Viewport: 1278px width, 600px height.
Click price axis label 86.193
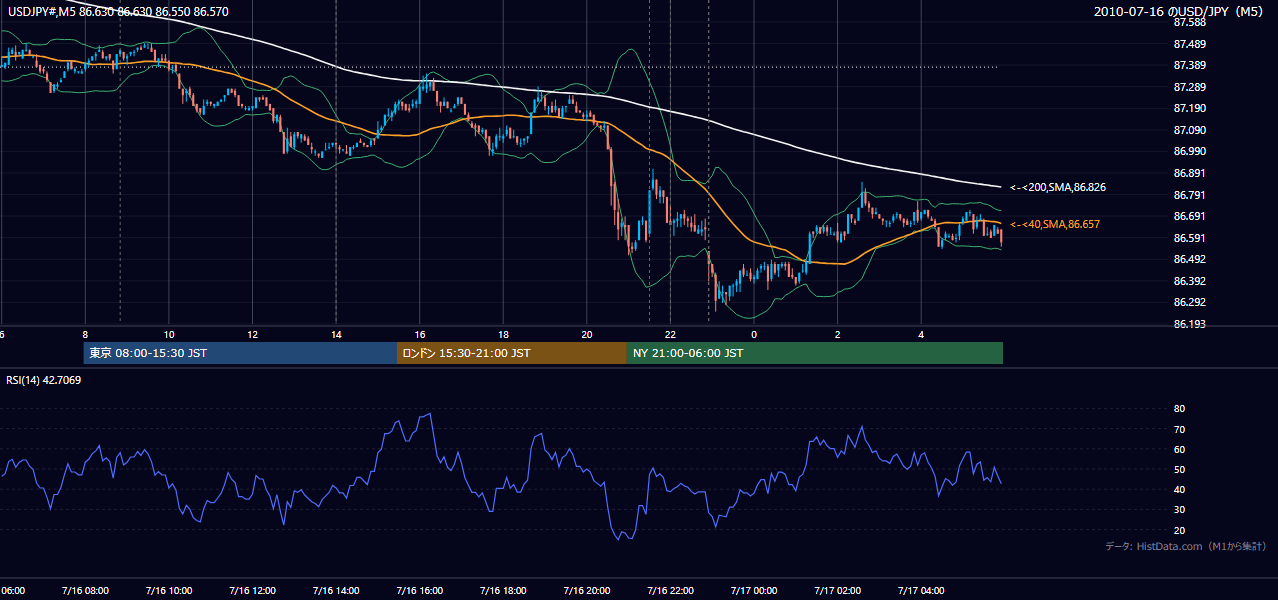[1190, 324]
